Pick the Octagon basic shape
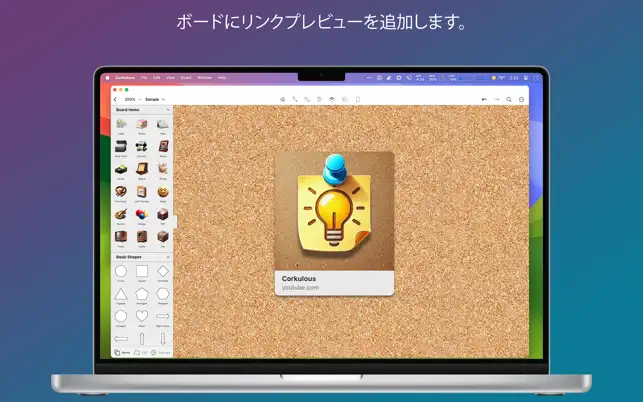Screen dimensions: 643x402 point(121,316)
